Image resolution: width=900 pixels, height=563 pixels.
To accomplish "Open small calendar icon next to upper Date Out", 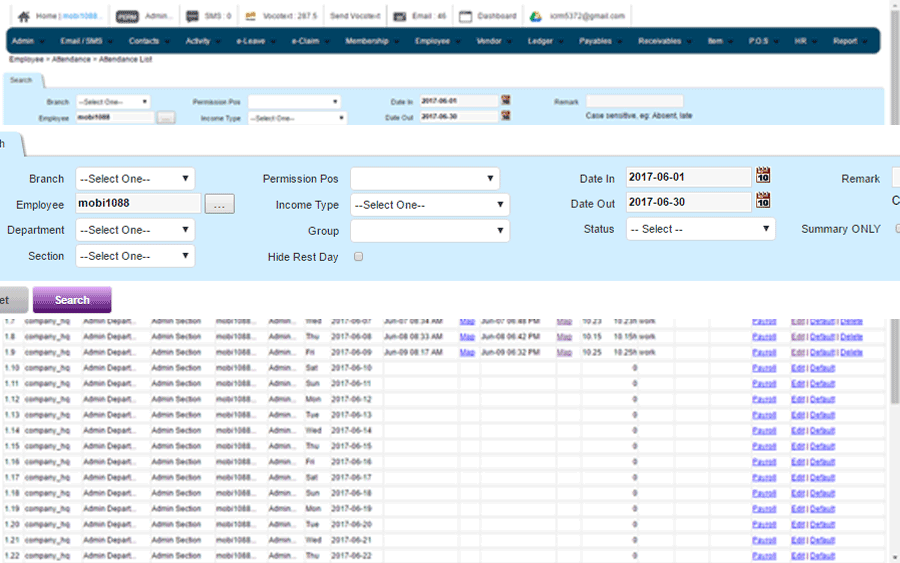I will coord(506,115).
